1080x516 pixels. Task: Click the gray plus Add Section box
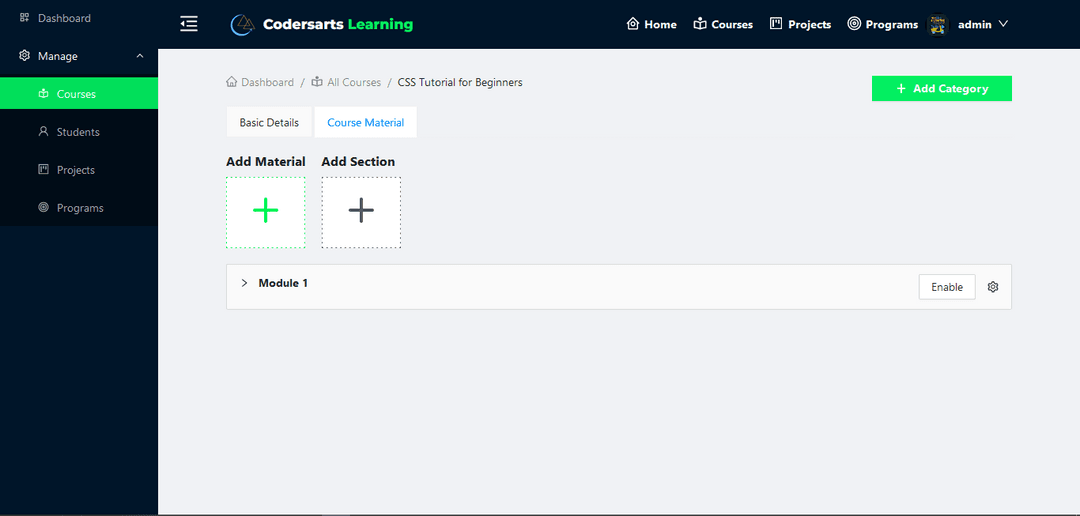coord(361,212)
